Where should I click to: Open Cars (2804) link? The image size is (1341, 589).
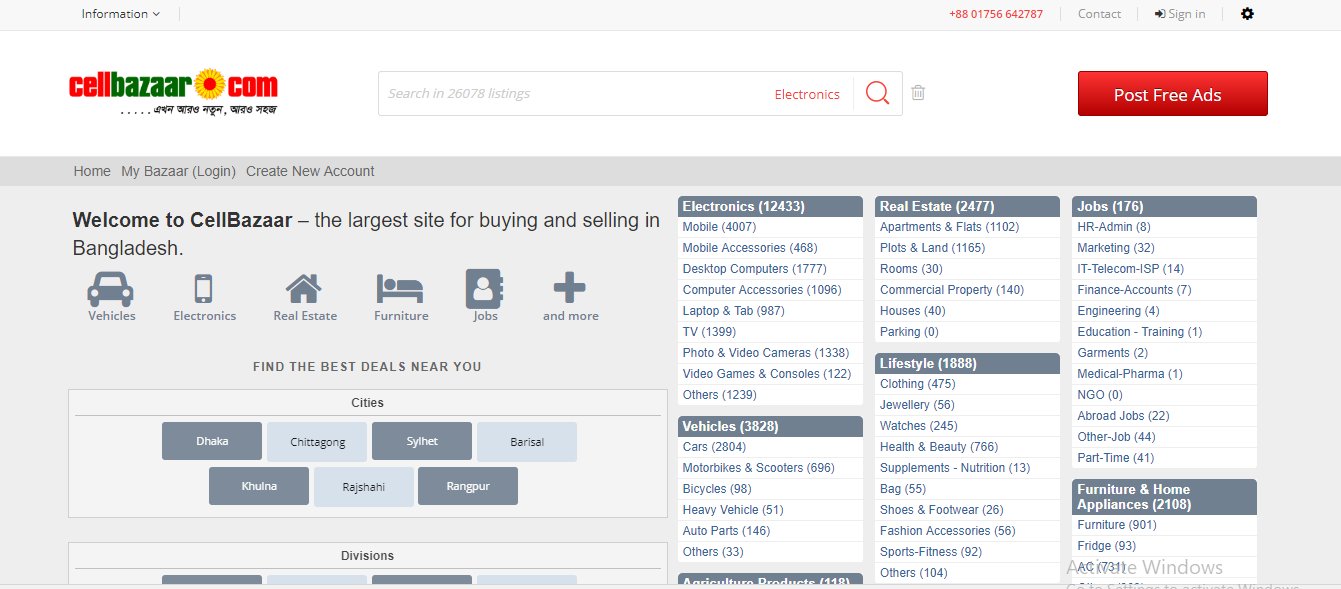(714, 447)
